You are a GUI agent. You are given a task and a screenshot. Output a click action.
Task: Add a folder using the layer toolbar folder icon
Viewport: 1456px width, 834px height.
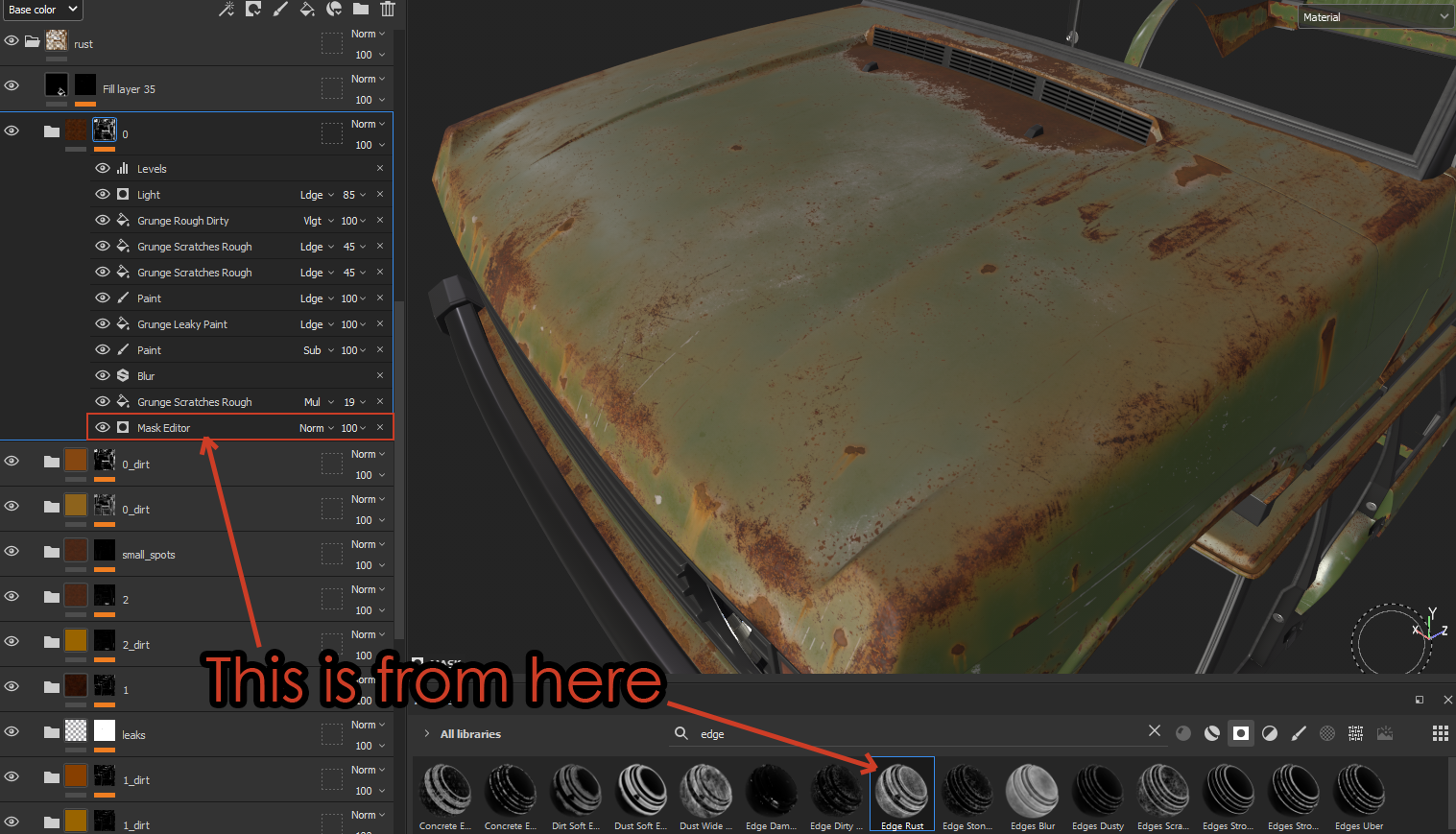point(361,10)
